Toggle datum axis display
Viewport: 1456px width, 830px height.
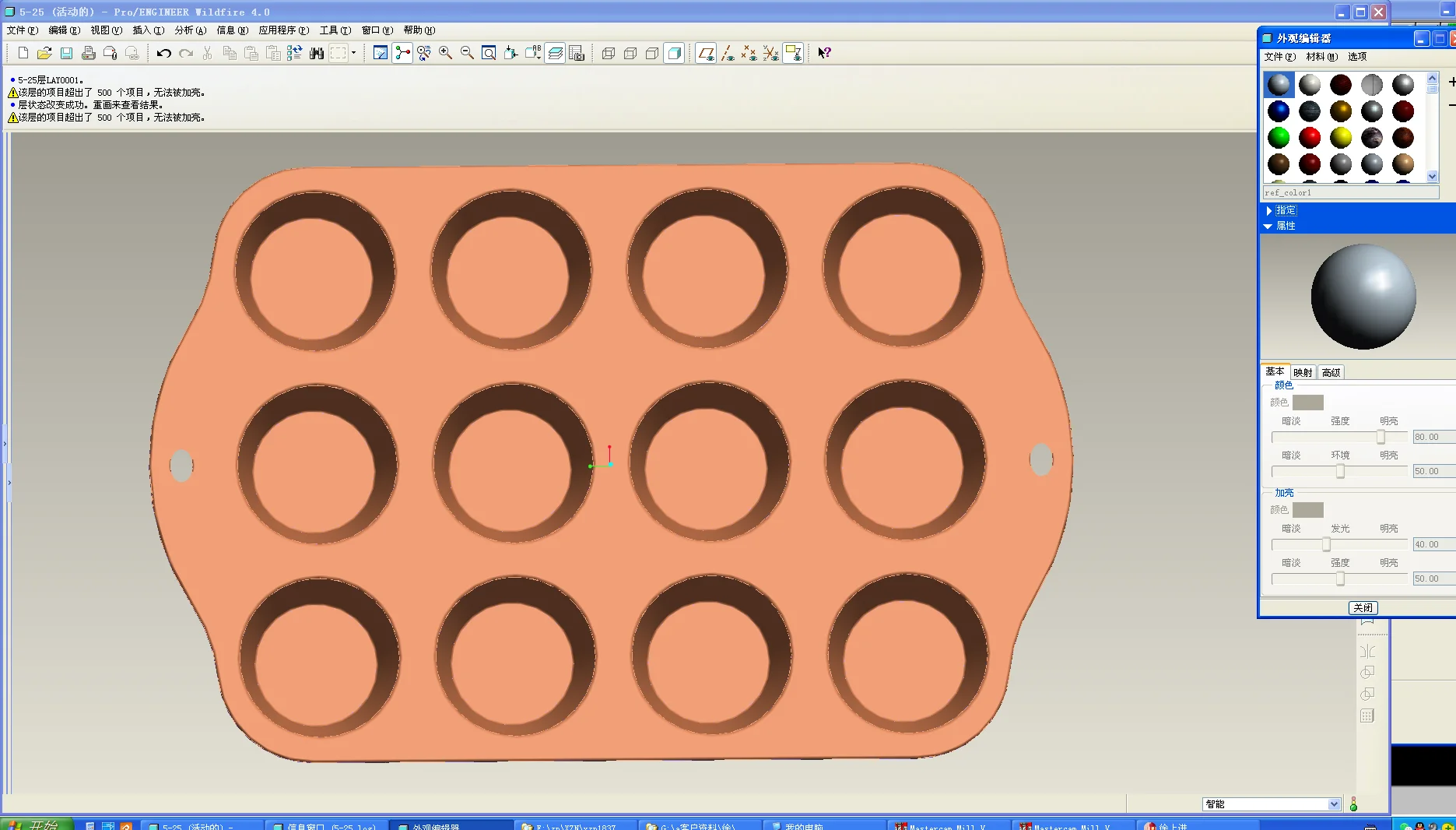(728, 53)
